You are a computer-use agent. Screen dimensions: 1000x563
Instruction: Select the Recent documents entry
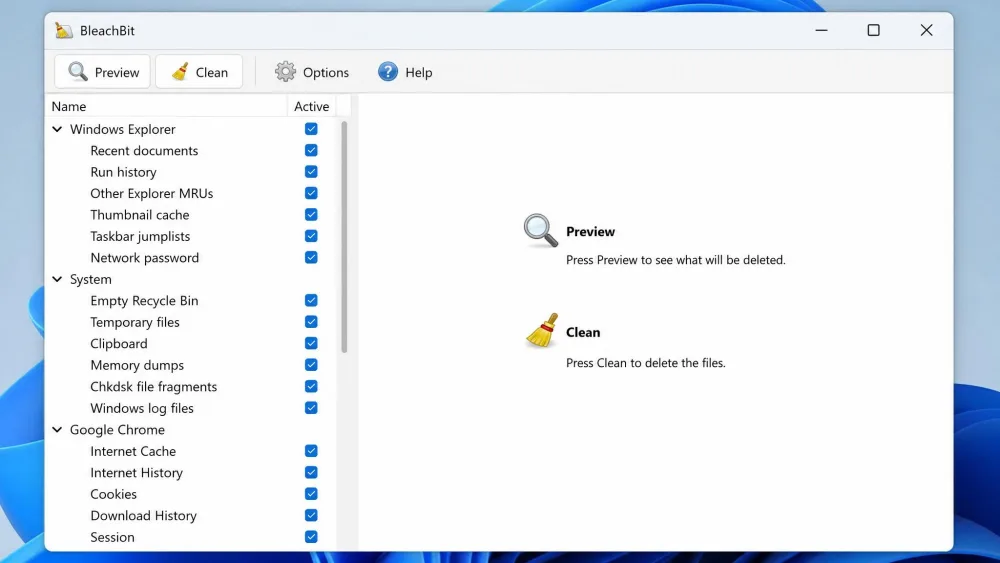click(144, 151)
